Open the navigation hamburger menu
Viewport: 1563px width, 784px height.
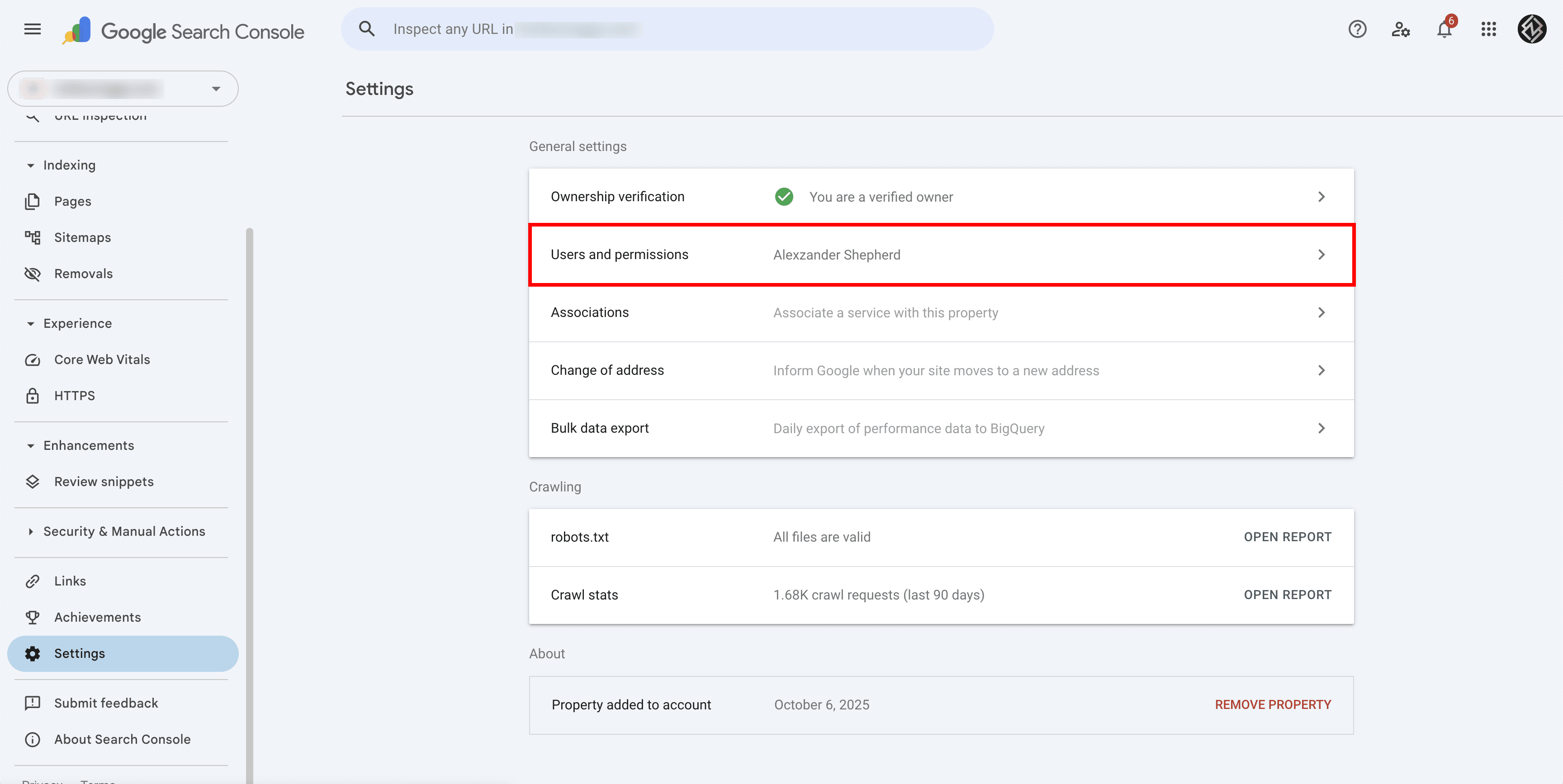(x=32, y=29)
